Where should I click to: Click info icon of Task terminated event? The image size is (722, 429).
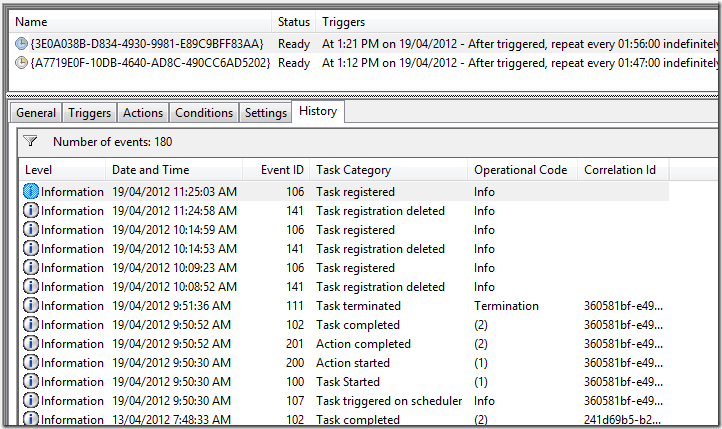click(x=31, y=306)
